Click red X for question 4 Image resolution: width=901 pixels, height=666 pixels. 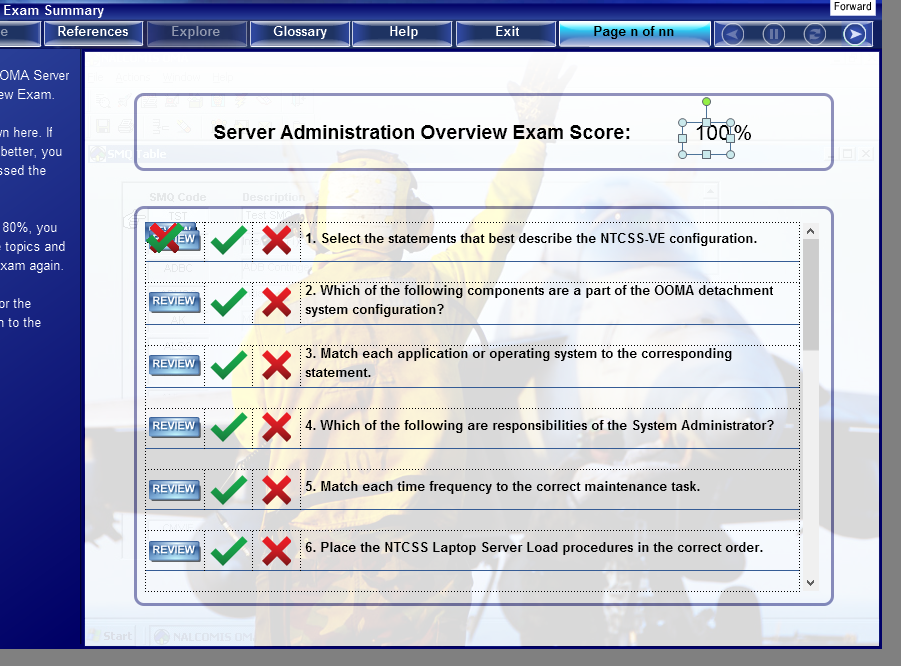pos(276,428)
